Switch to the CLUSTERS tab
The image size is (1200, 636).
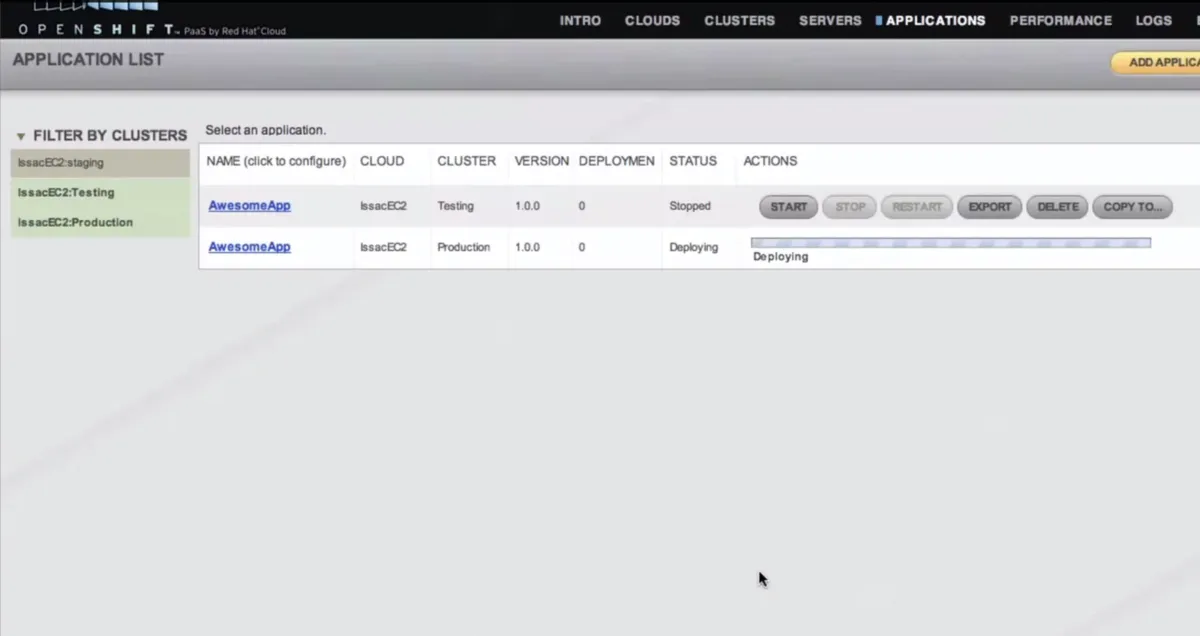click(x=739, y=20)
